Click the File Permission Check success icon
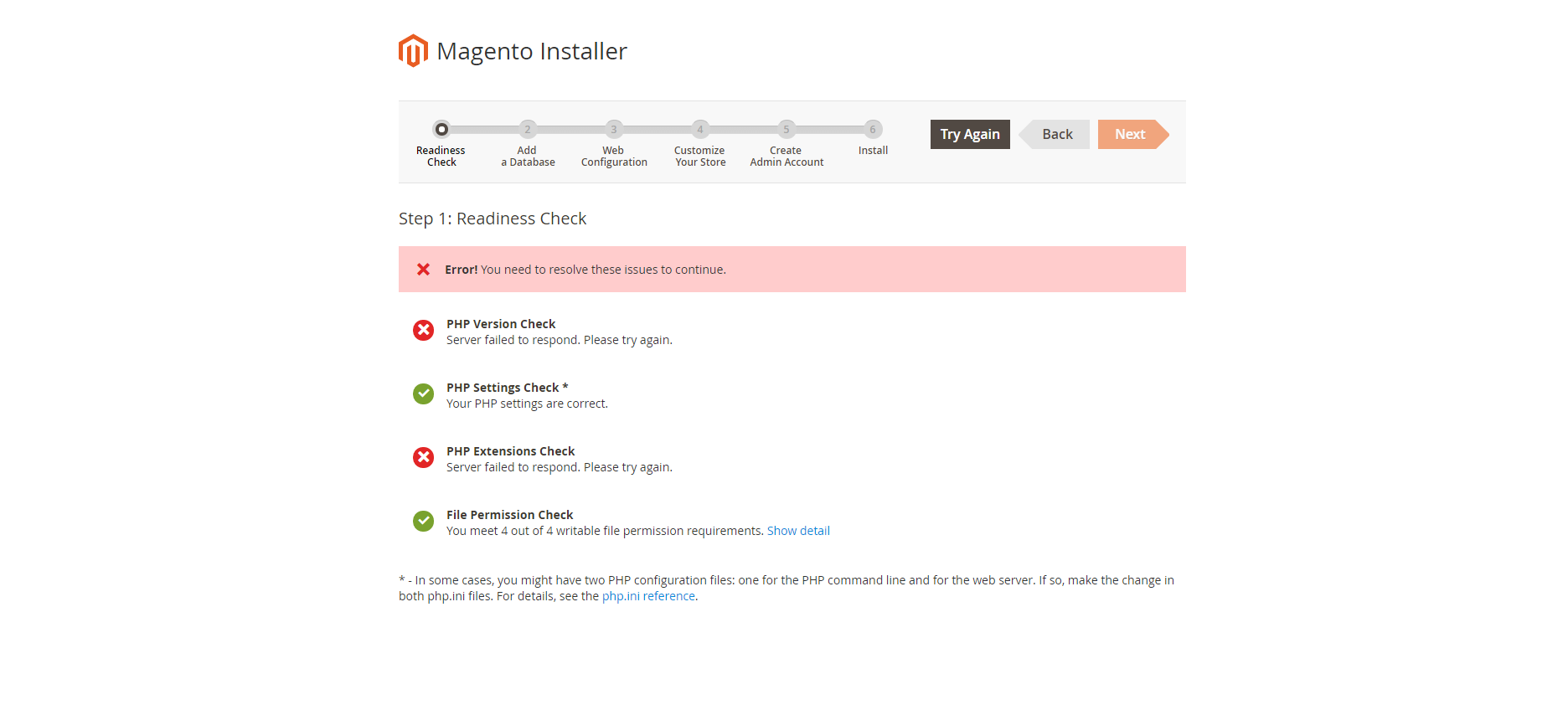Viewport: 1568px width, 715px height. click(x=424, y=522)
